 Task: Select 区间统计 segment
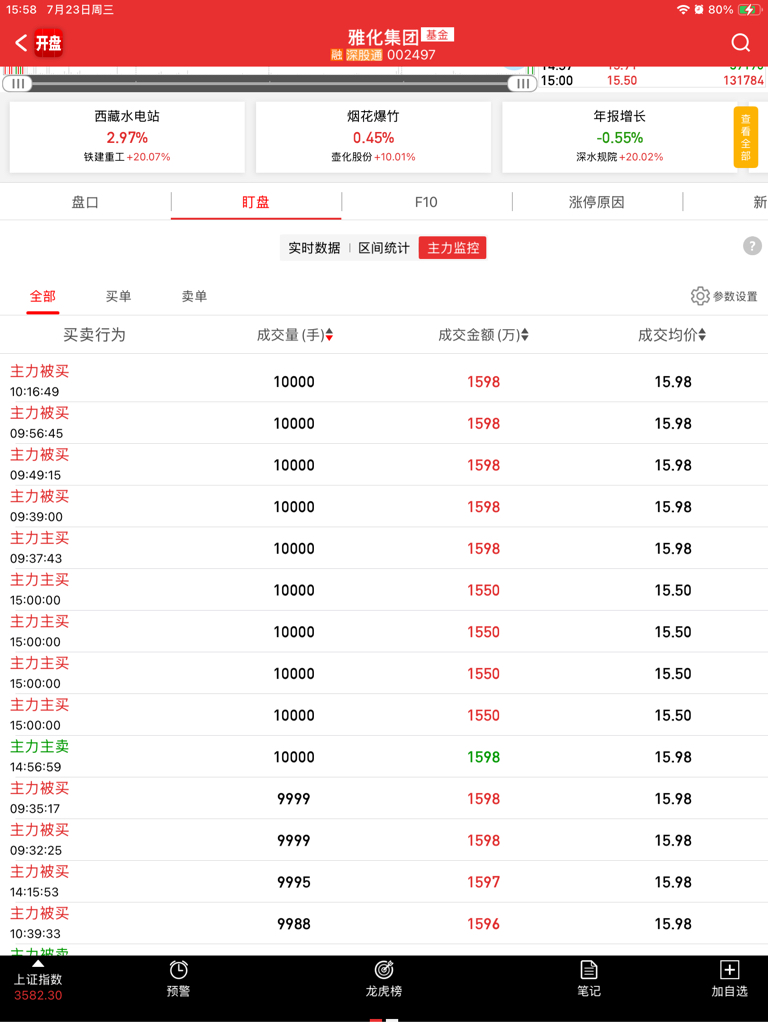384,248
